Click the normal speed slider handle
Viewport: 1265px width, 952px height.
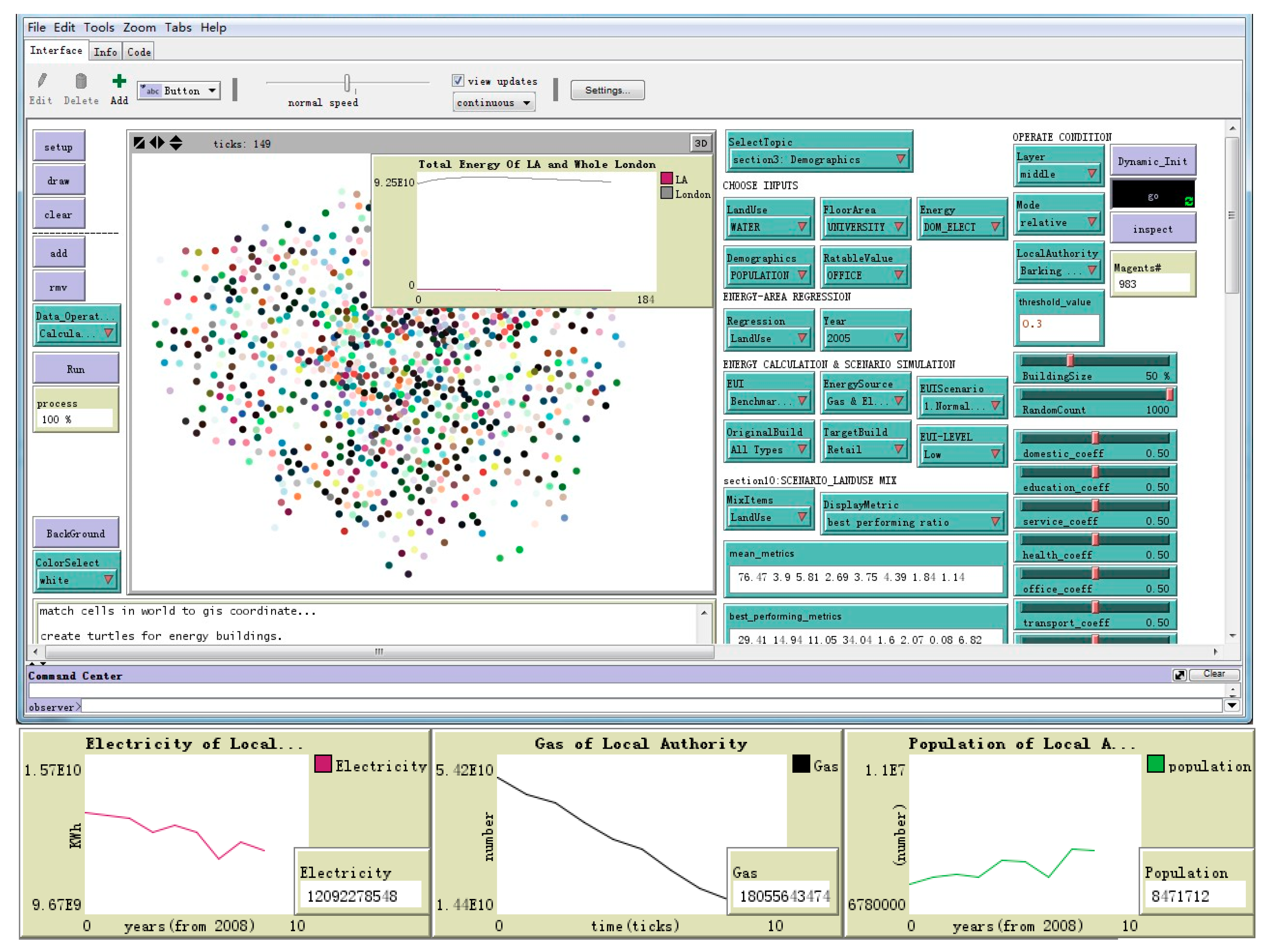[346, 83]
